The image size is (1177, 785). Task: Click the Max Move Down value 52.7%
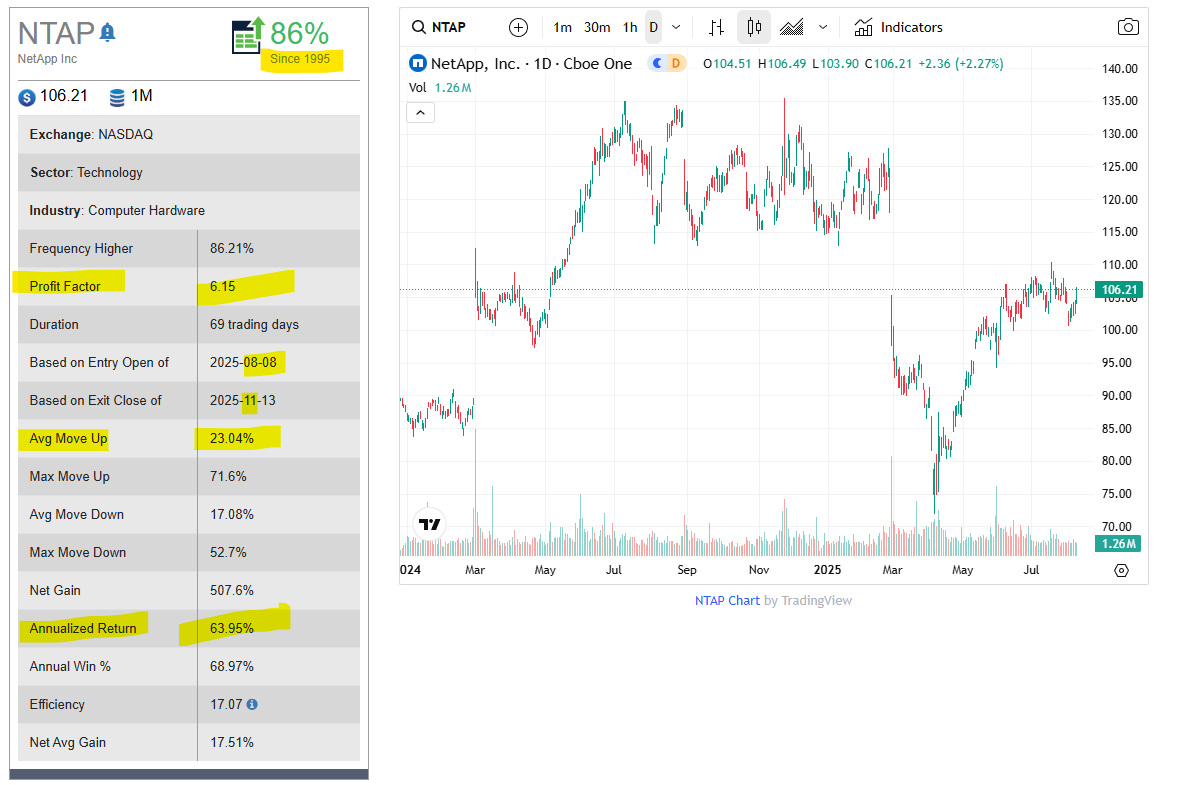(228, 552)
